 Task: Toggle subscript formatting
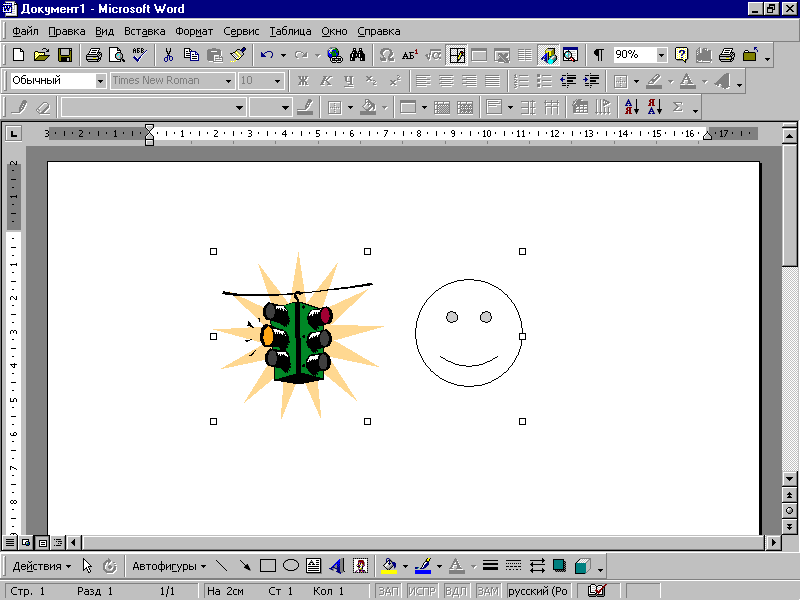click(x=372, y=81)
